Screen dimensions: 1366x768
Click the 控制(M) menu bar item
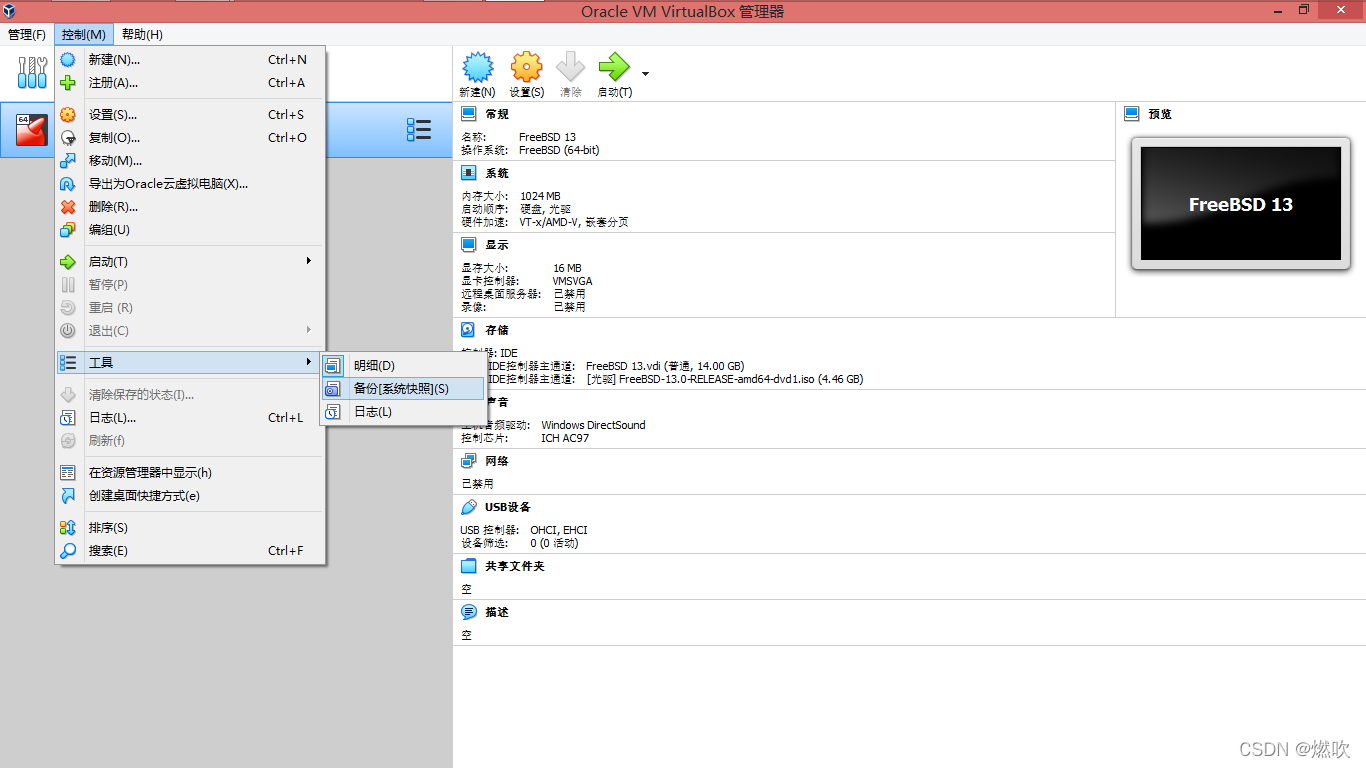(84, 34)
